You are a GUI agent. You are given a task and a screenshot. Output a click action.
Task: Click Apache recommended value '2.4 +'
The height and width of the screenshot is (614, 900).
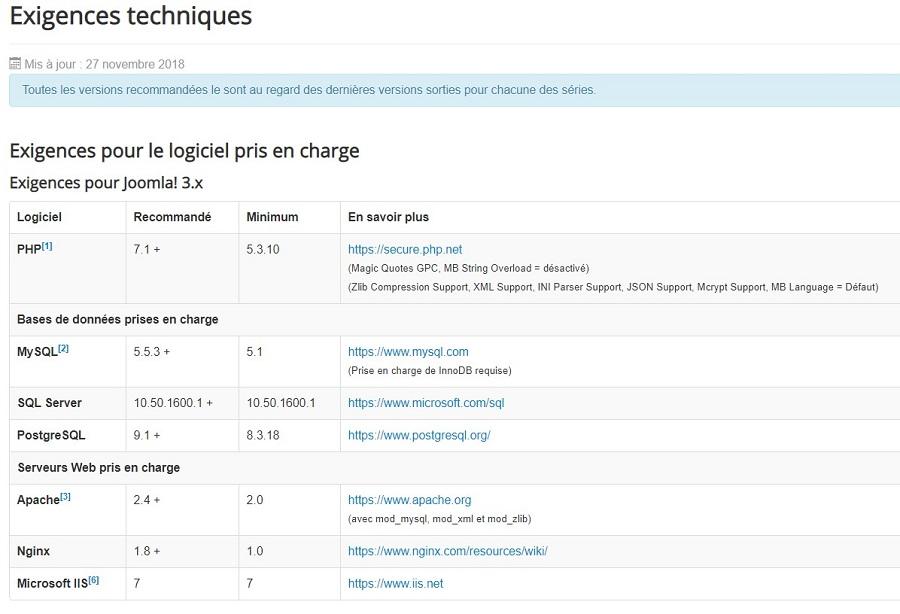pos(147,500)
